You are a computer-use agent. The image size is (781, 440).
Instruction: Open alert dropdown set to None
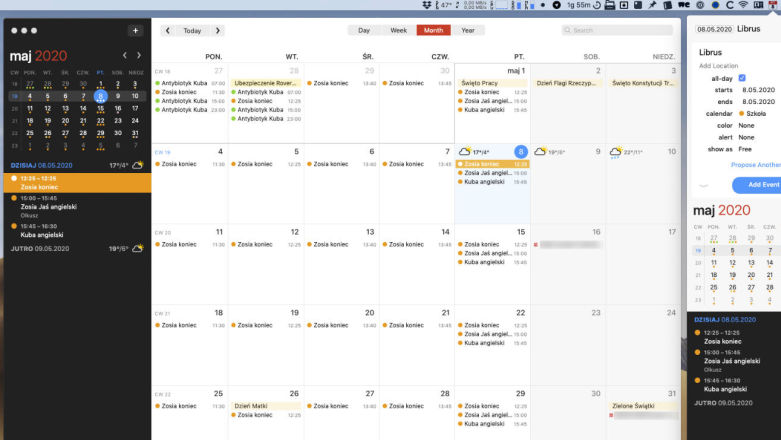(746, 138)
